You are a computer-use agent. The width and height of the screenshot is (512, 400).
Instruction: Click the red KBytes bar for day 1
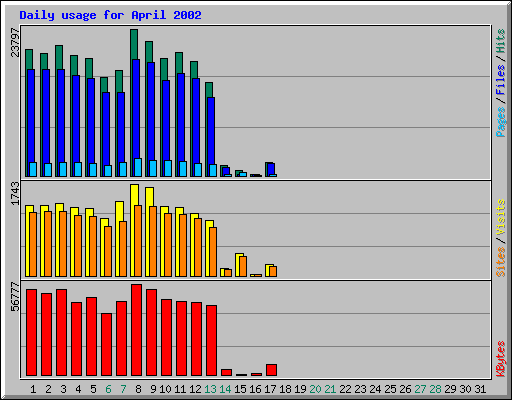[31, 332]
